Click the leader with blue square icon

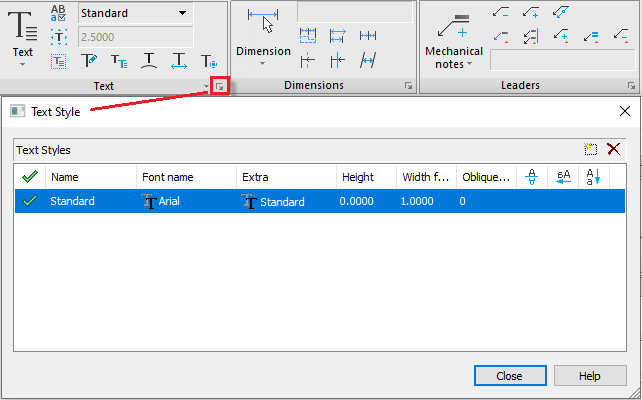(x=561, y=11)
